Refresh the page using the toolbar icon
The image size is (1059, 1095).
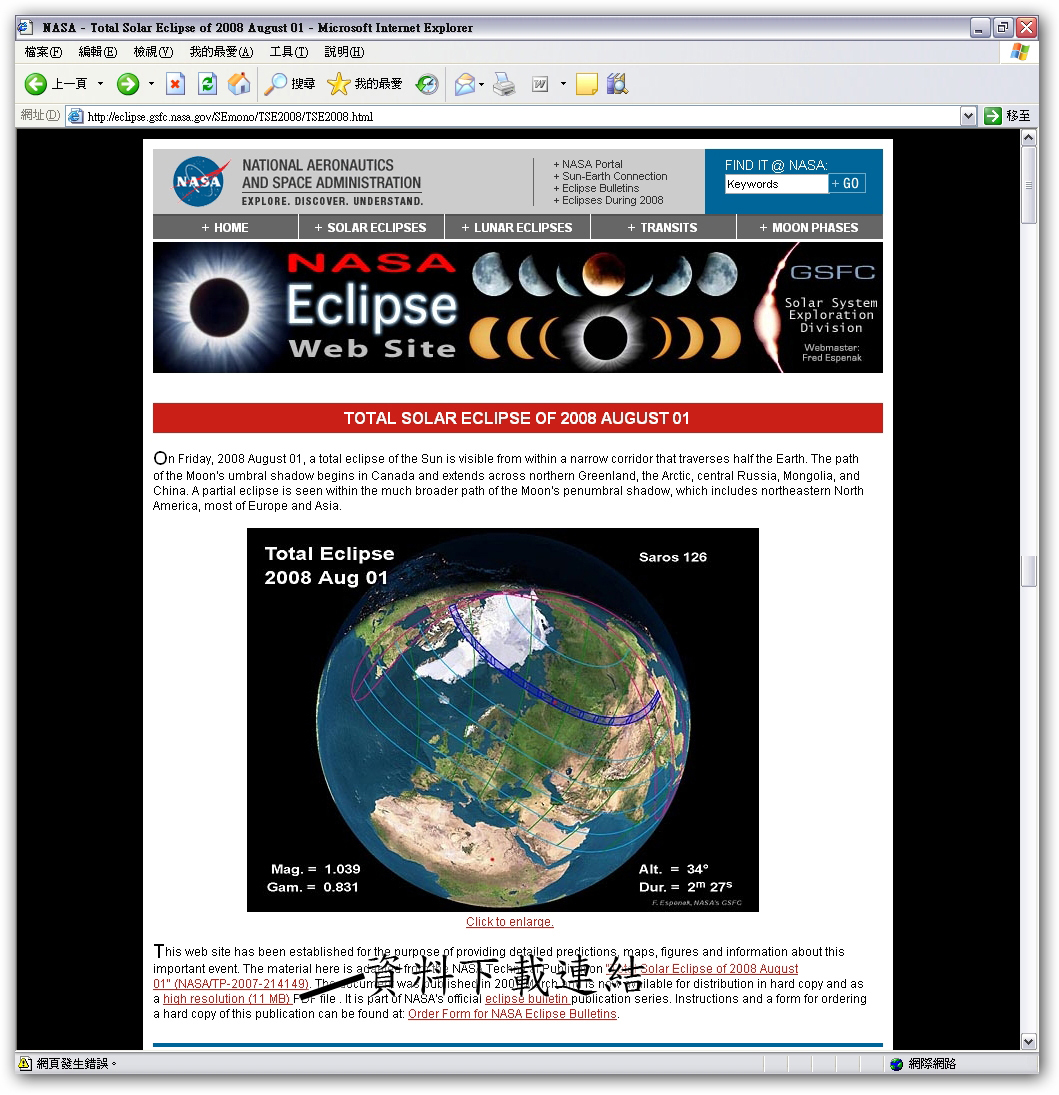click(207, 85)
